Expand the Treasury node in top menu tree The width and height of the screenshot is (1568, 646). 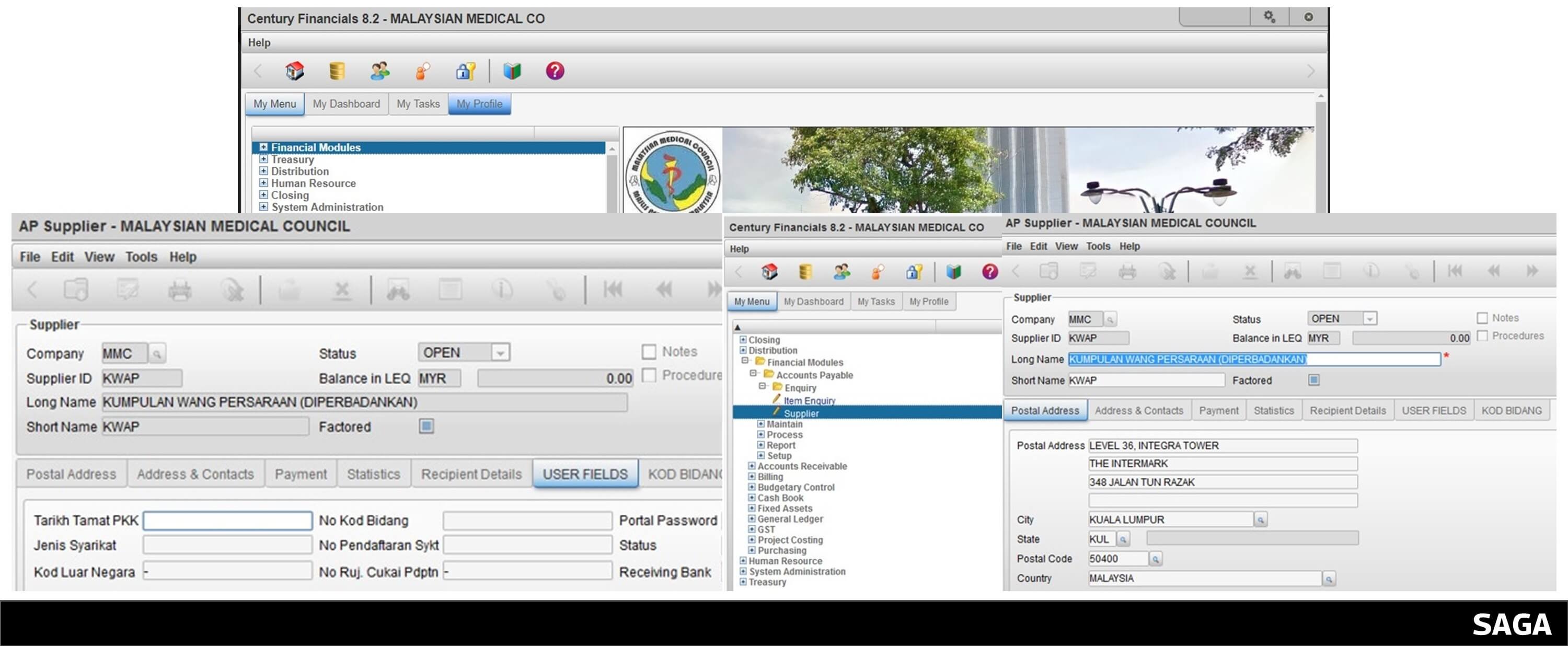263,159
